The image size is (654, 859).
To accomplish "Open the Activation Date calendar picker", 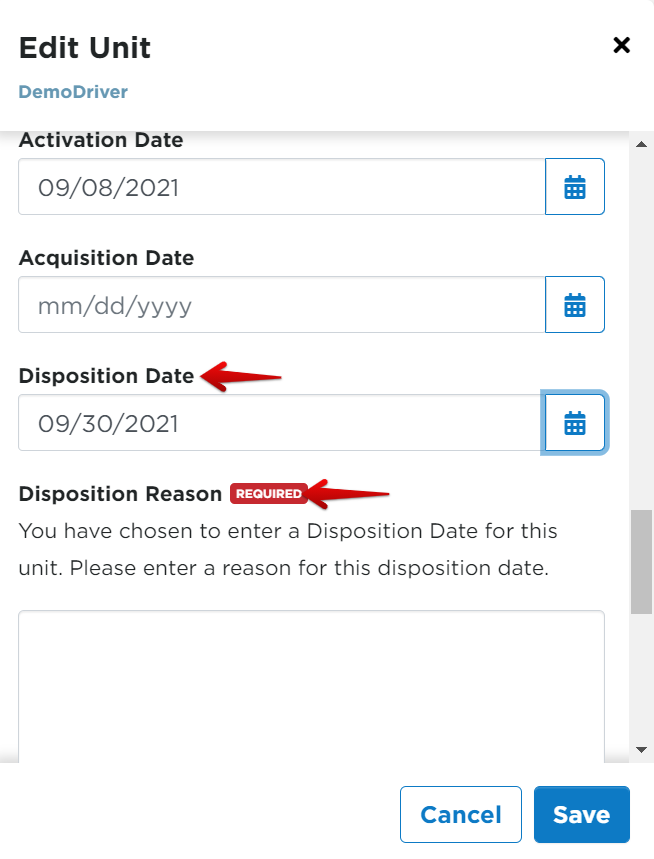I will (x=575, y=187).
